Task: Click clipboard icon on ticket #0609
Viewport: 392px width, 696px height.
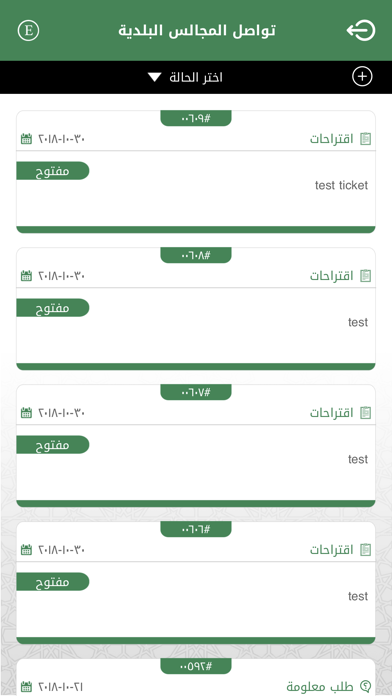Action: [365, 139]
